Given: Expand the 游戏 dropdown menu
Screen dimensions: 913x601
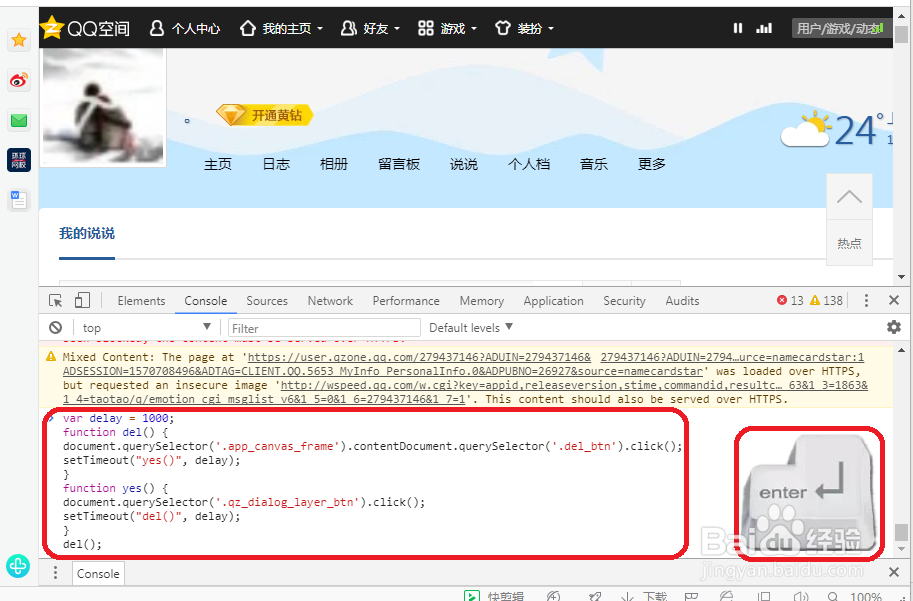Looking at the screenshot, I should (x=447, y=29).
